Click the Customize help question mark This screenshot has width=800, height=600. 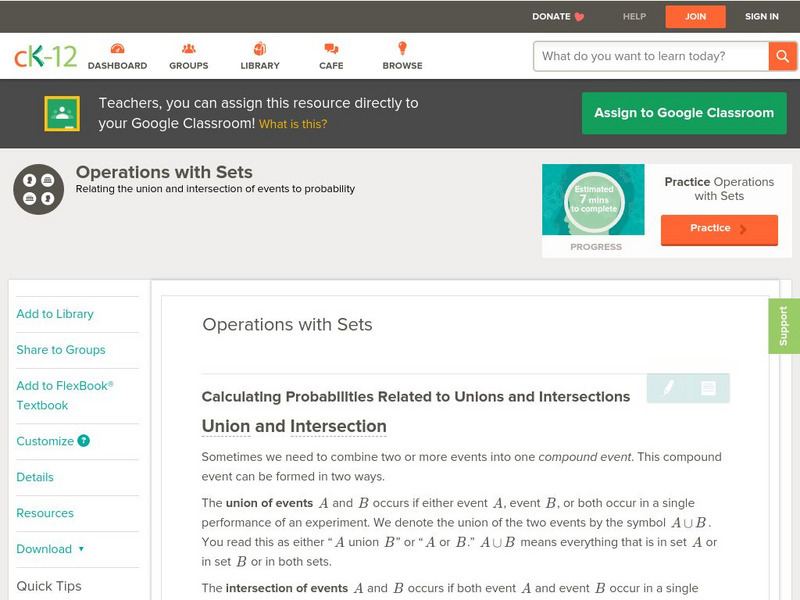[84, 441]
